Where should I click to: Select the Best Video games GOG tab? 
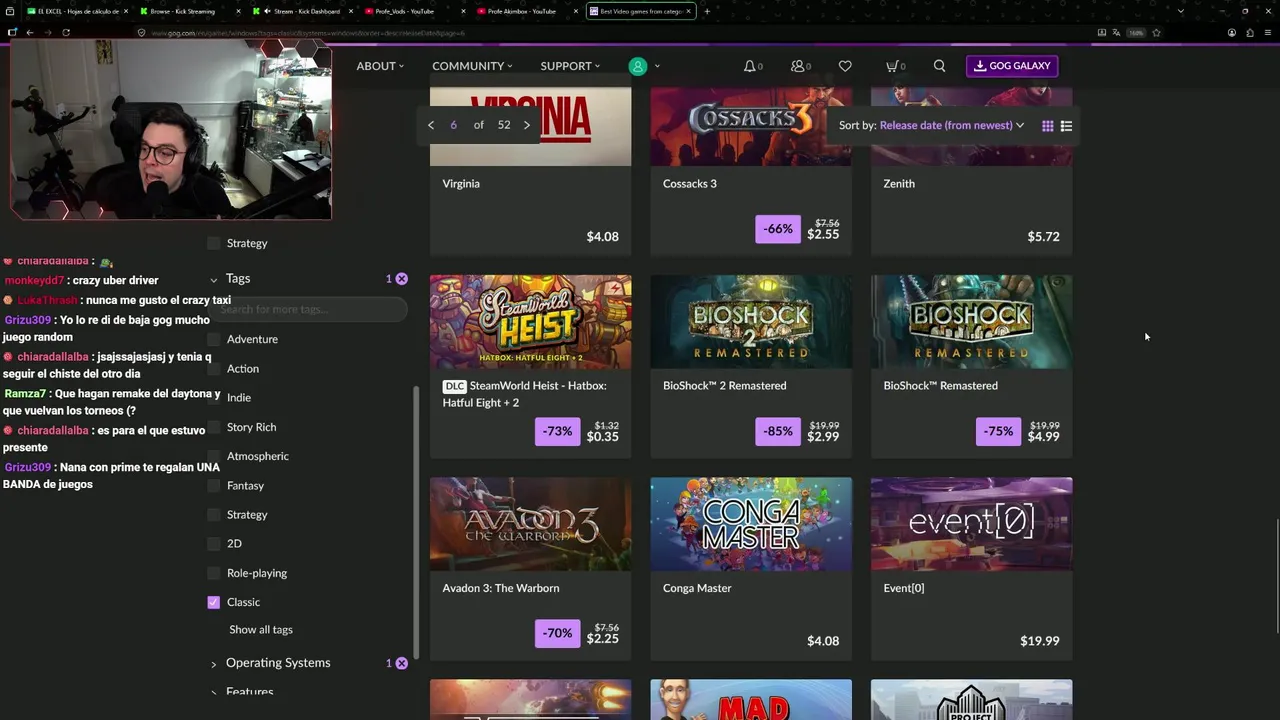pos(640,11)
